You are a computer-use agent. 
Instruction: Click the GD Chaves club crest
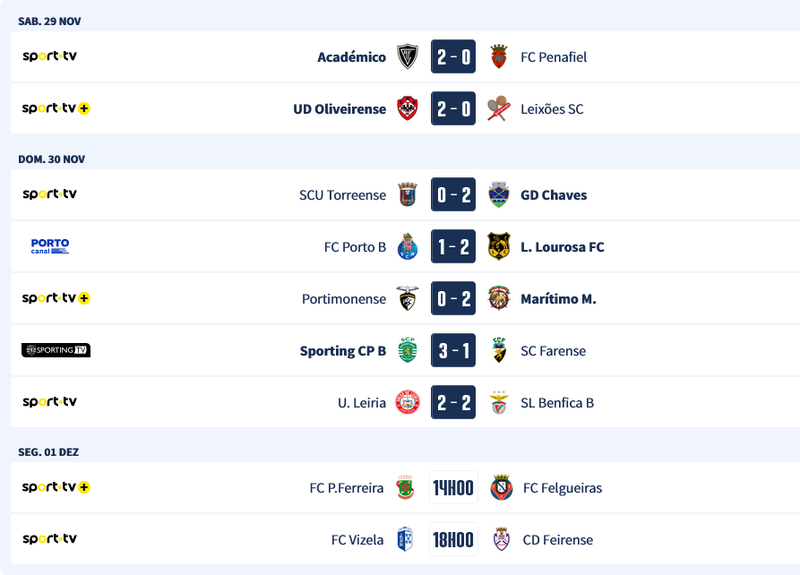click(x=498, y=195)
